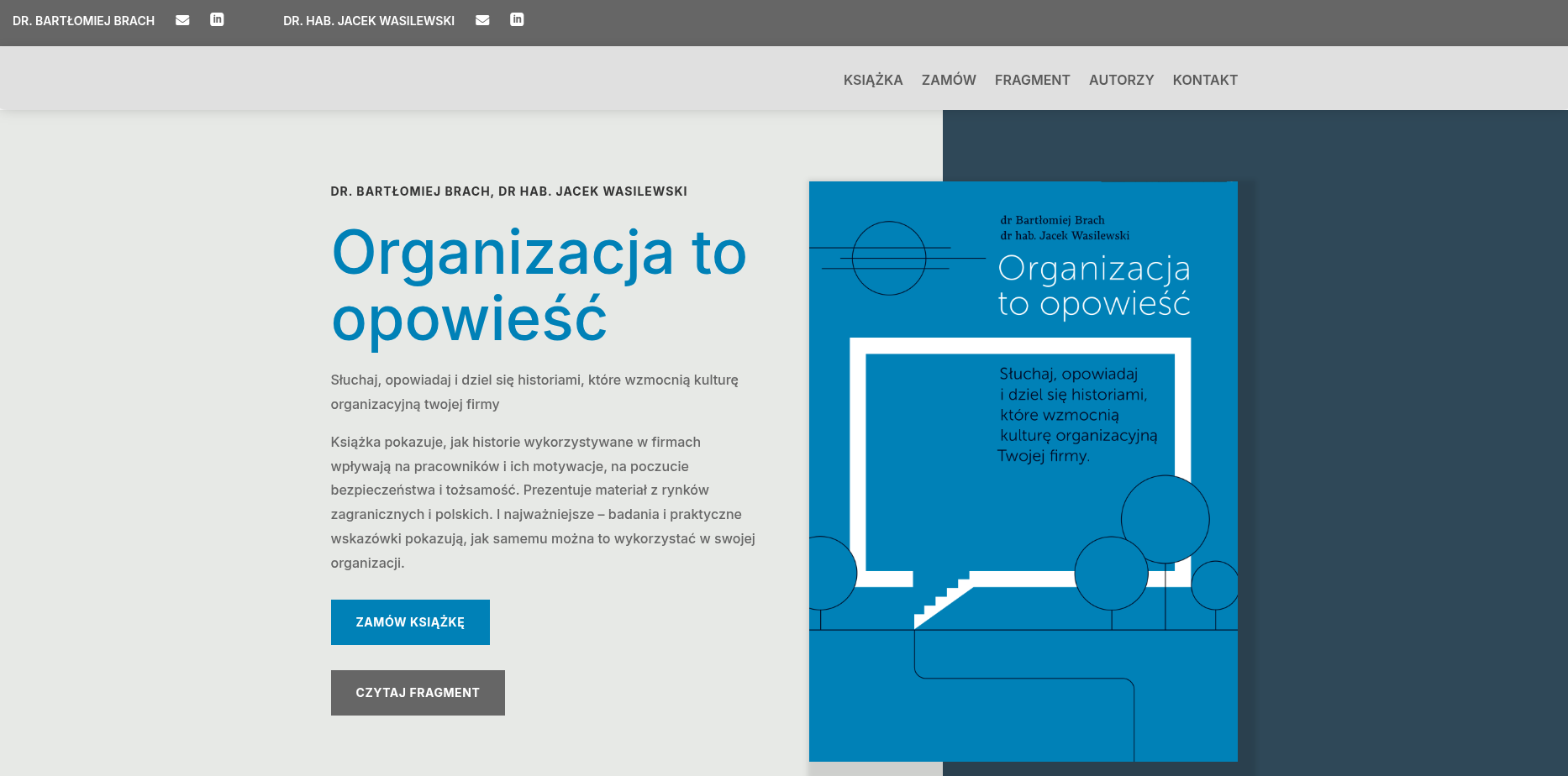Open Dr. Bartłomiej Brach's LinkedIn profile
This screenshot has width=1568, height=776.
click(x=217, y=20)
